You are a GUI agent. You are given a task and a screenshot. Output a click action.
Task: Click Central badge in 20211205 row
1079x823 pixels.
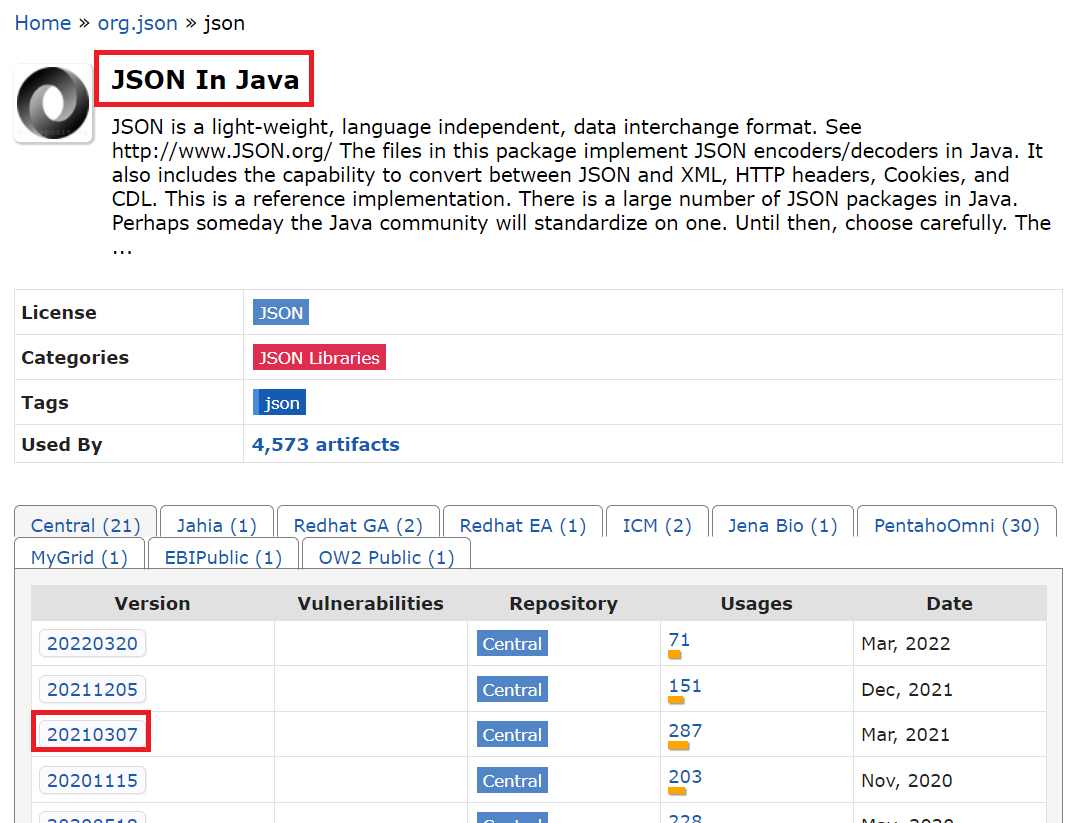point(513,690)
